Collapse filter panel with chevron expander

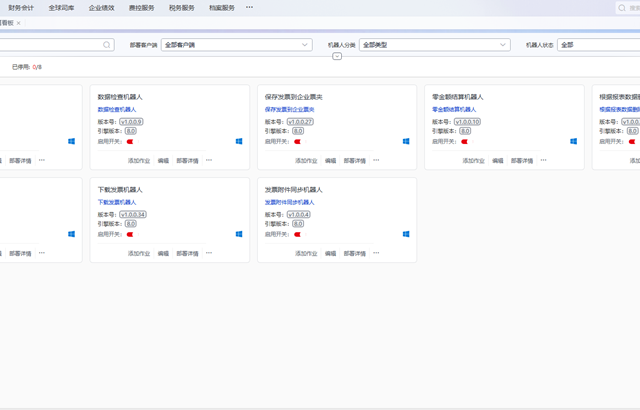(337, 57)
